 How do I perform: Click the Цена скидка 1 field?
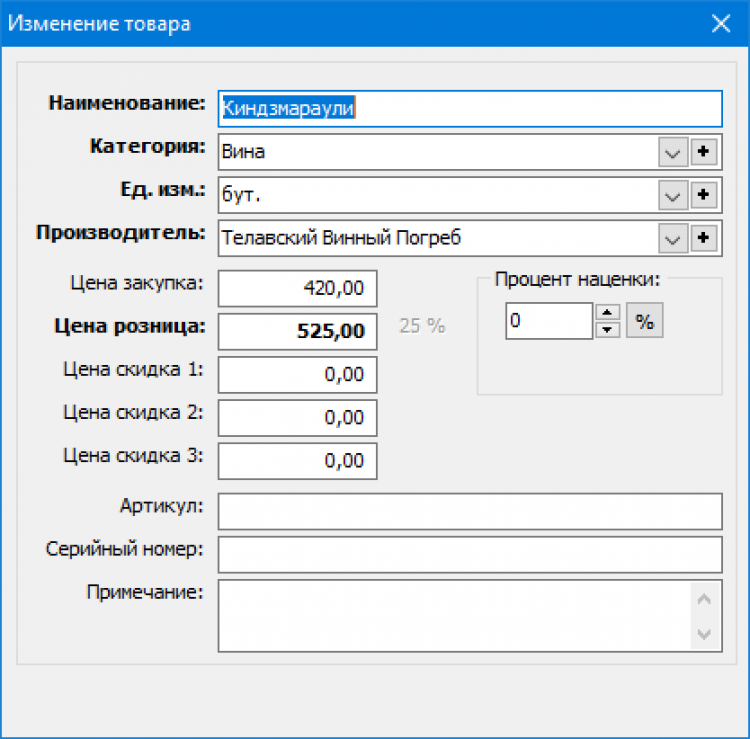point(298,375)
